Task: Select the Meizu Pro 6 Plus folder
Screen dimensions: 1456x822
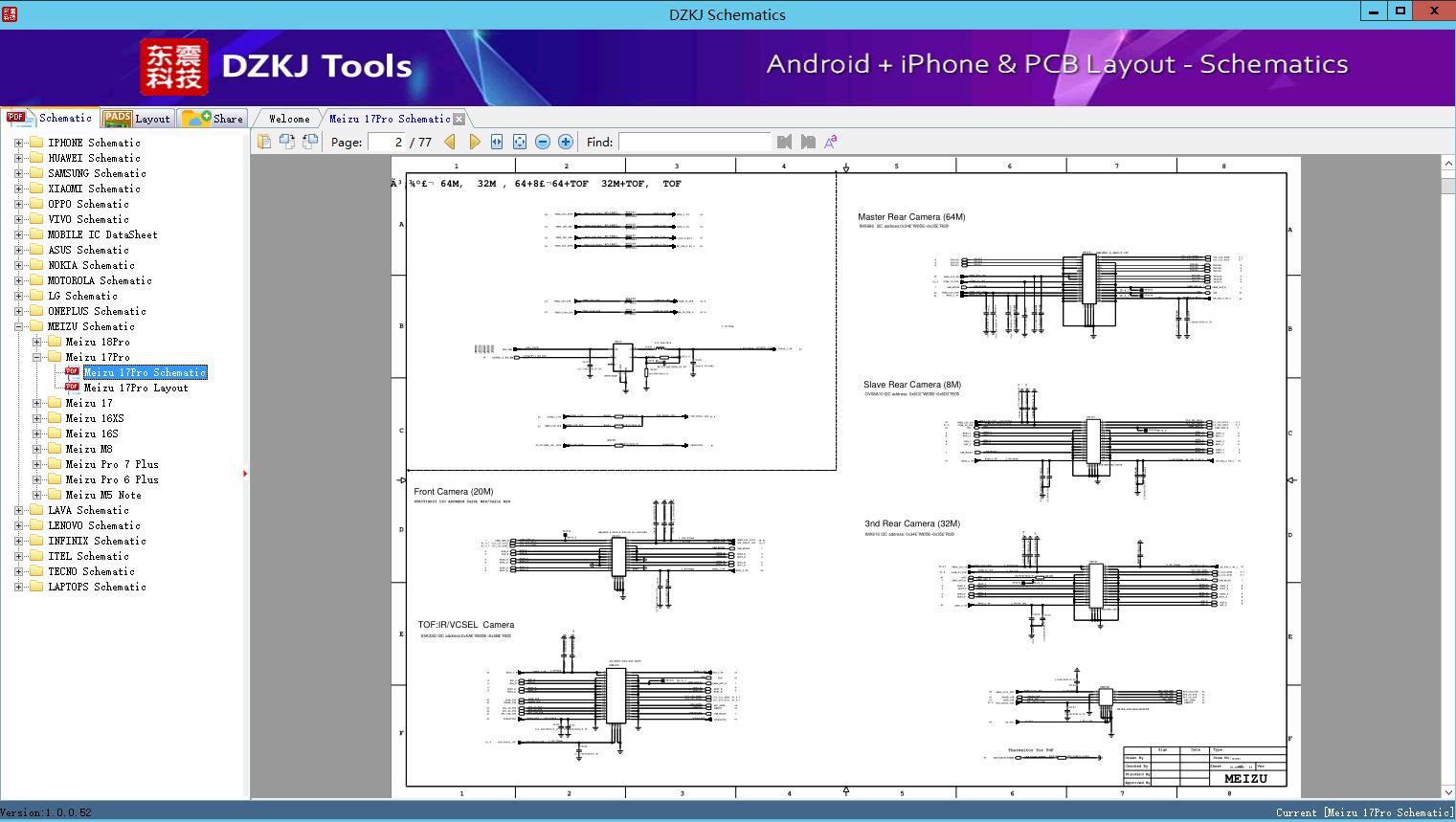Action: pos(112,479)
